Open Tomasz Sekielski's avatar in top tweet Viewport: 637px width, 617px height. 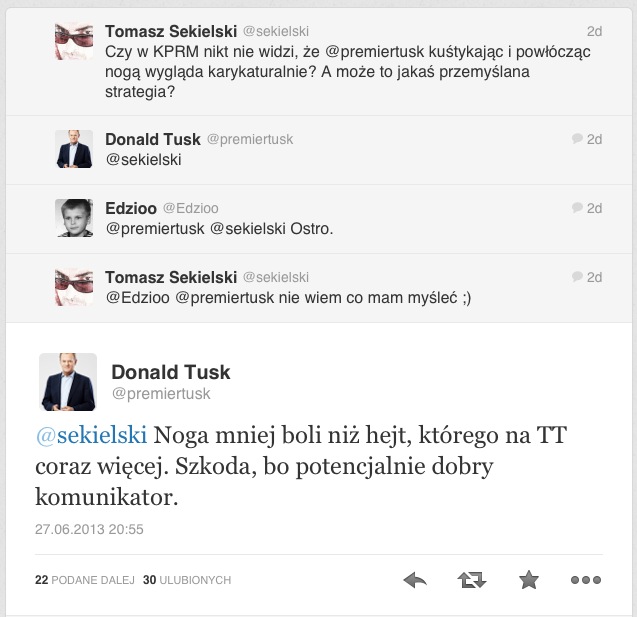pyautogui.click(x=74, y=40)
